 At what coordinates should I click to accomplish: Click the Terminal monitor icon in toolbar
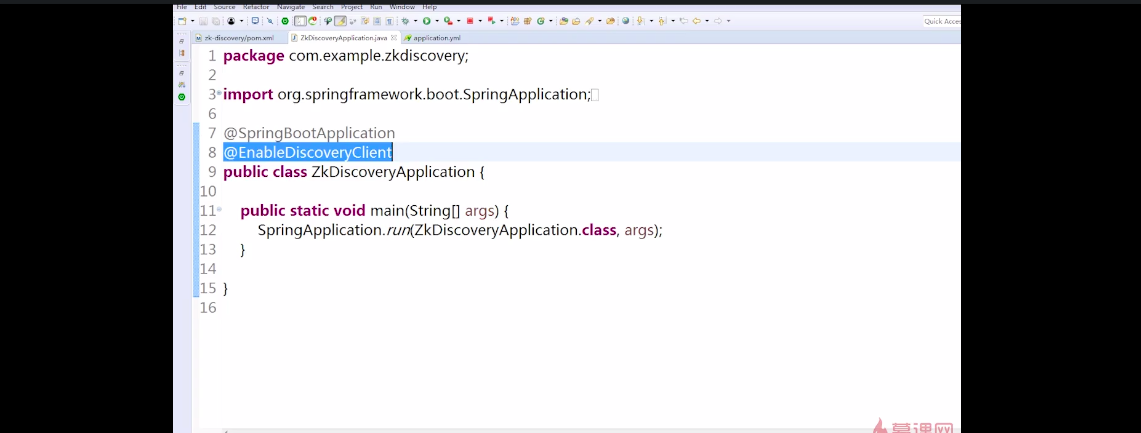click(x=255, y=21)
